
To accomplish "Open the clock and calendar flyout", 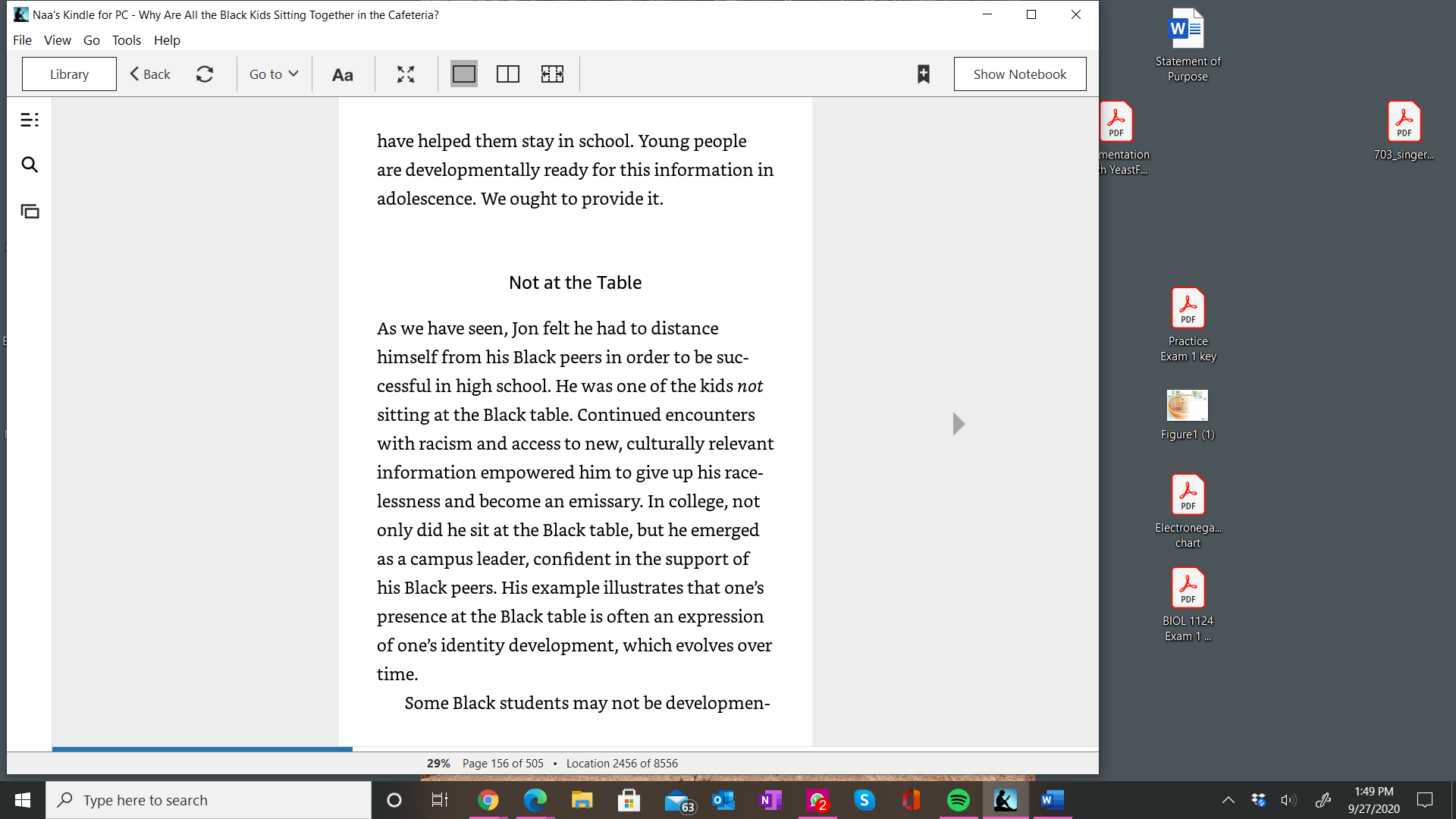I will 1374,800.
